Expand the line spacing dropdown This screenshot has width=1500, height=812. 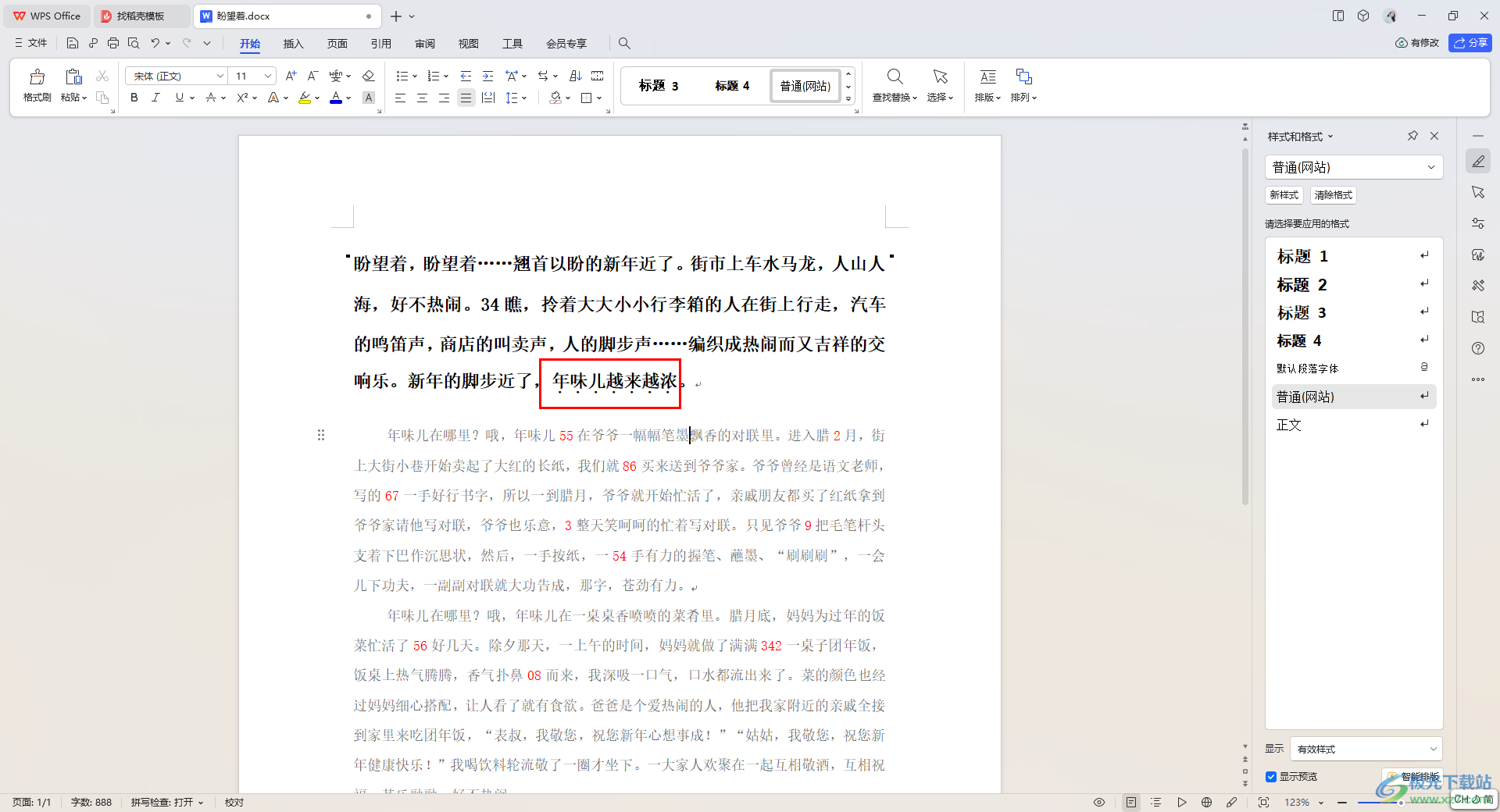point(524,98)
